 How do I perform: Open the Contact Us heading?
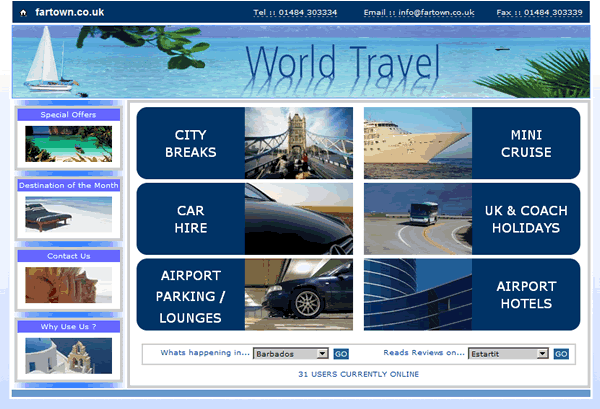(x=68, y=256)
